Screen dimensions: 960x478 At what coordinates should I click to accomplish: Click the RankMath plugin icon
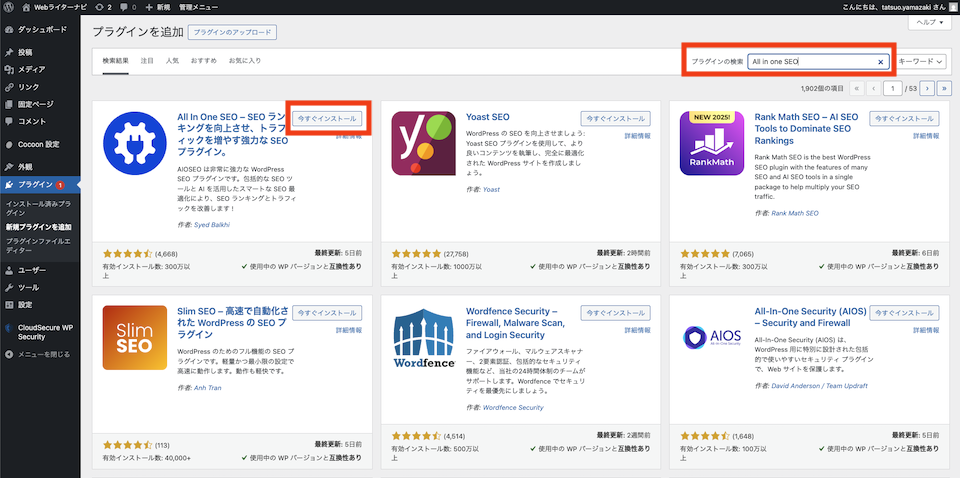[712, 143]
